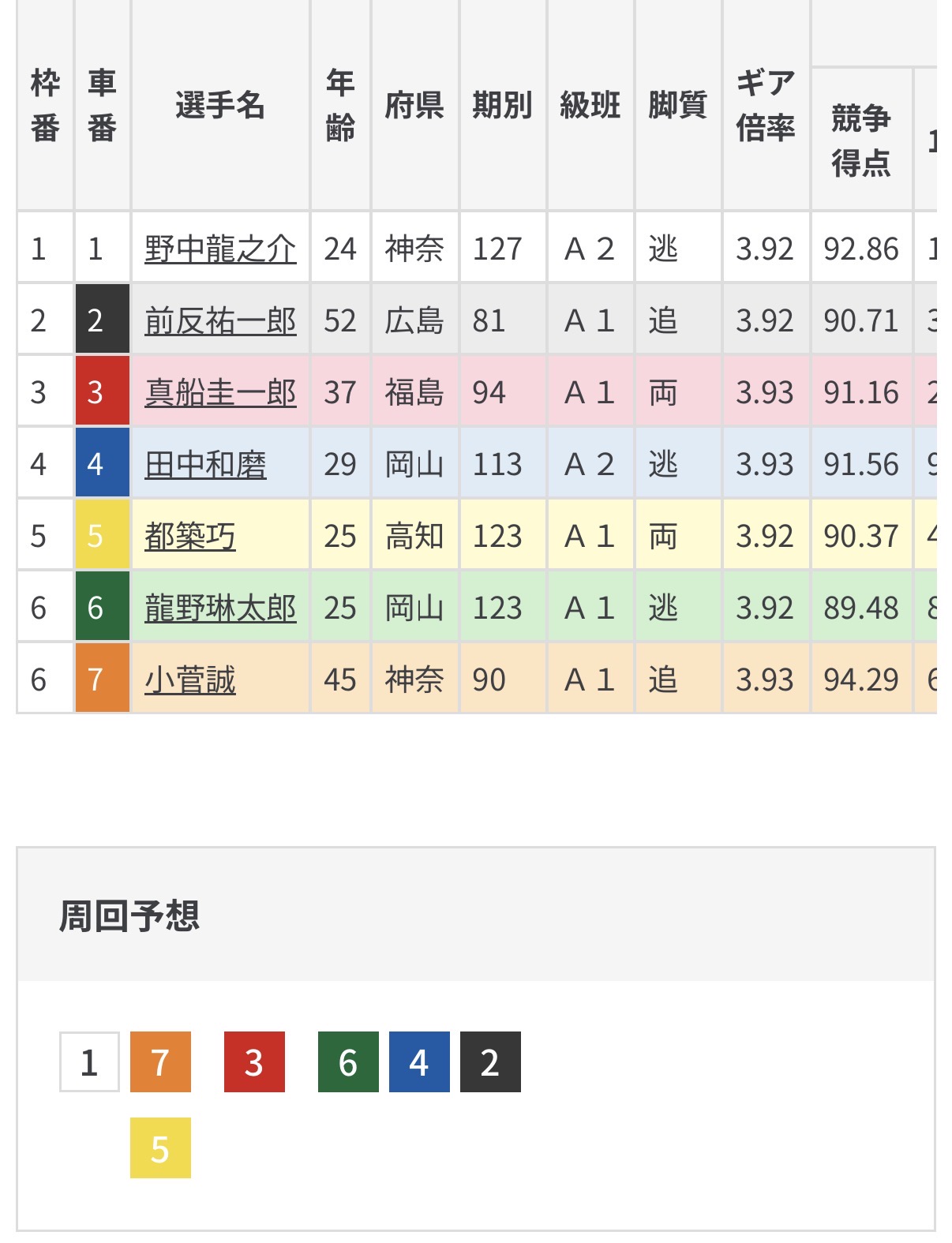The height and width of the screenshot is (1243, 952).
Task: Click the 選手名 column header
Action: point(220,105)
